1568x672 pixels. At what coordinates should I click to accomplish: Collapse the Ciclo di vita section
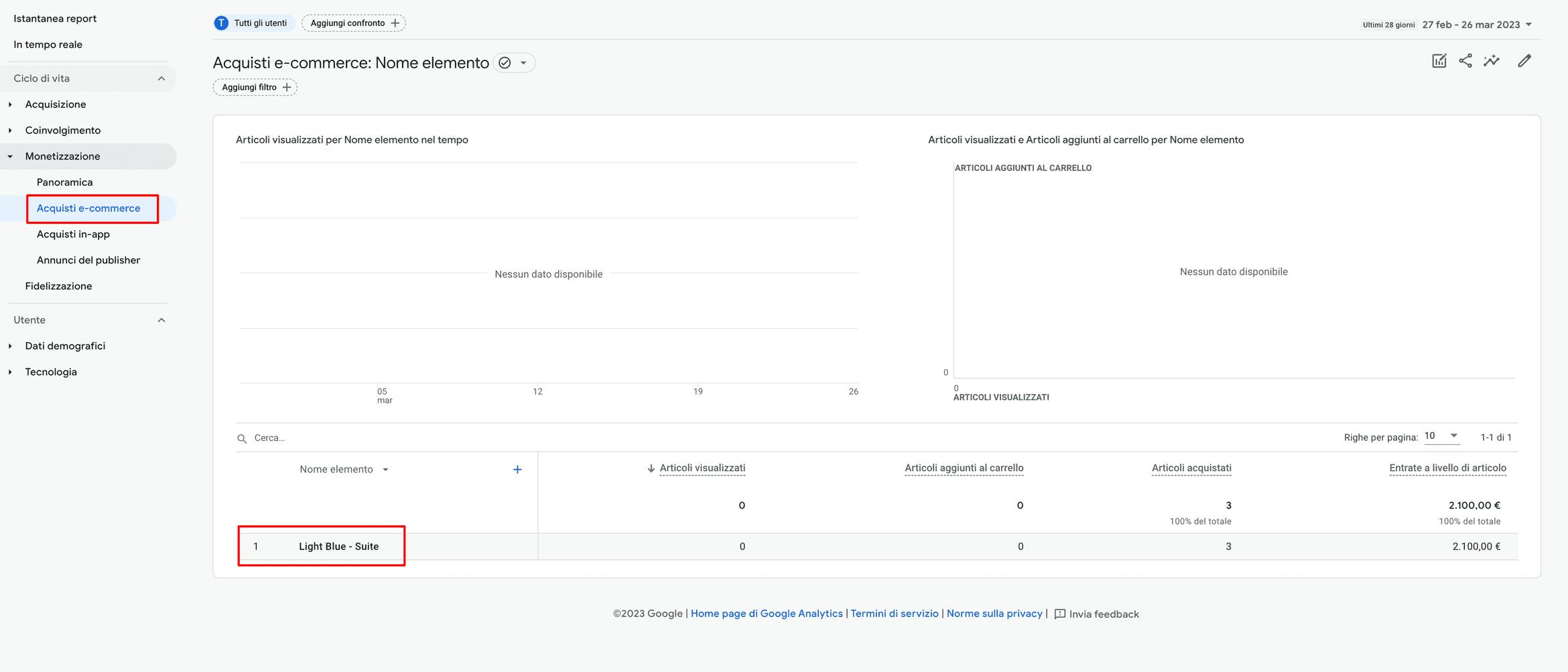coord(161,78)
